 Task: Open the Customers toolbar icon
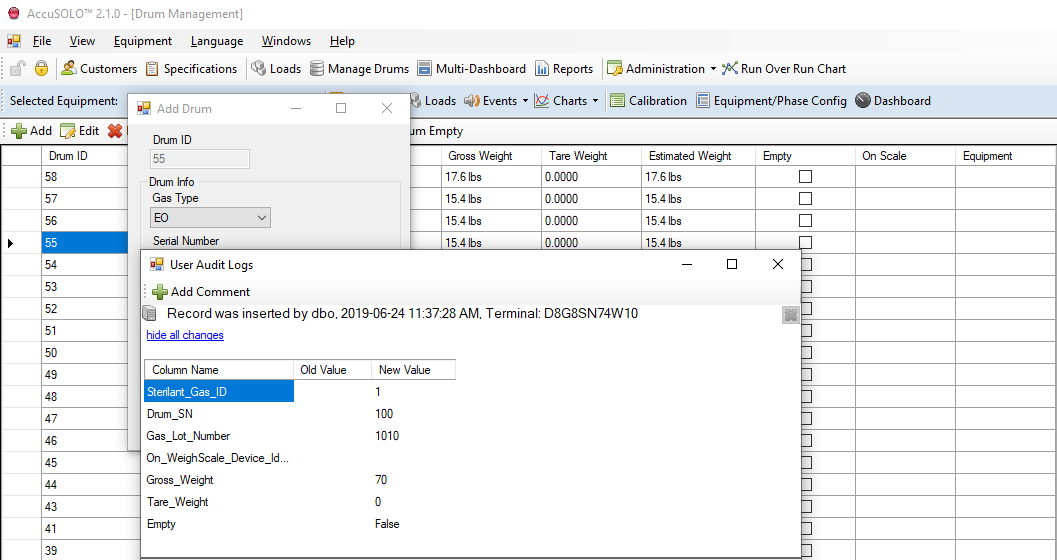98,69
